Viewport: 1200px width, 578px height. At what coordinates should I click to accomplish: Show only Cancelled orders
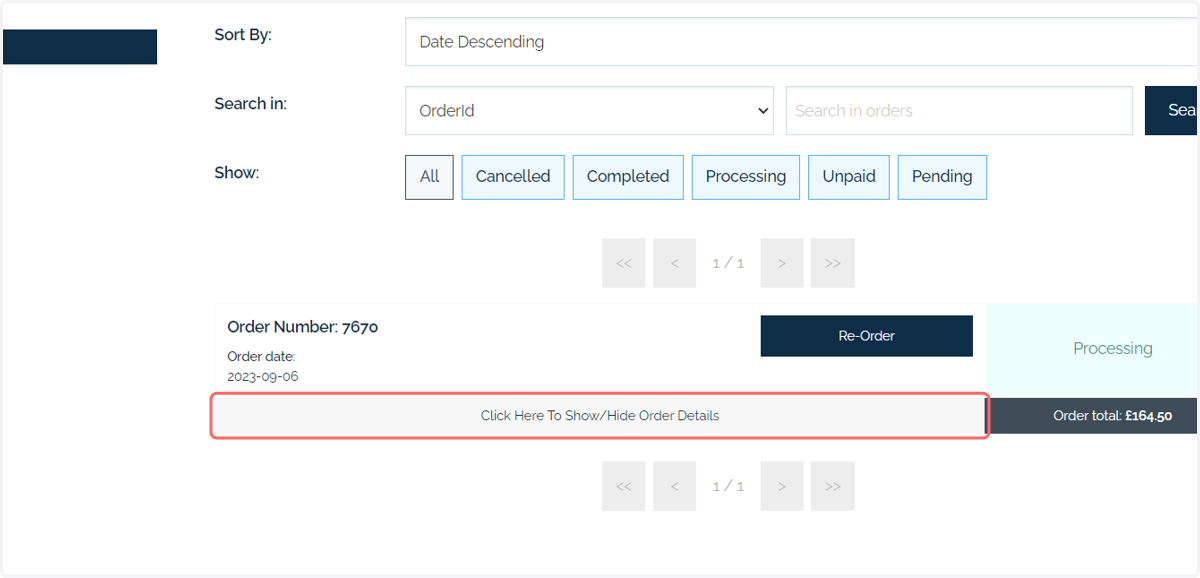click(x=513, y=177)
